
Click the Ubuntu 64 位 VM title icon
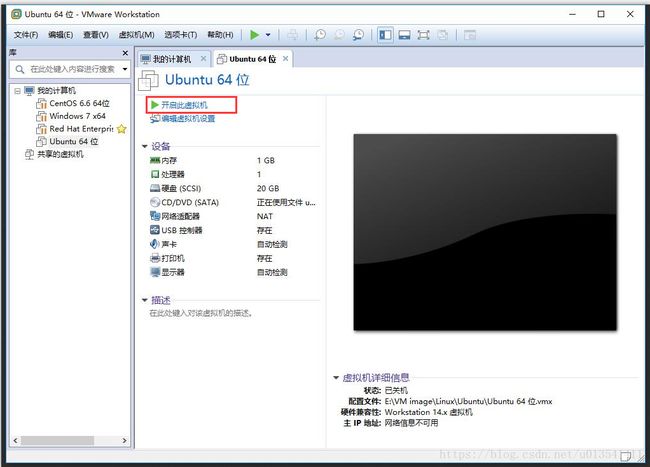[x=148, y=80]
